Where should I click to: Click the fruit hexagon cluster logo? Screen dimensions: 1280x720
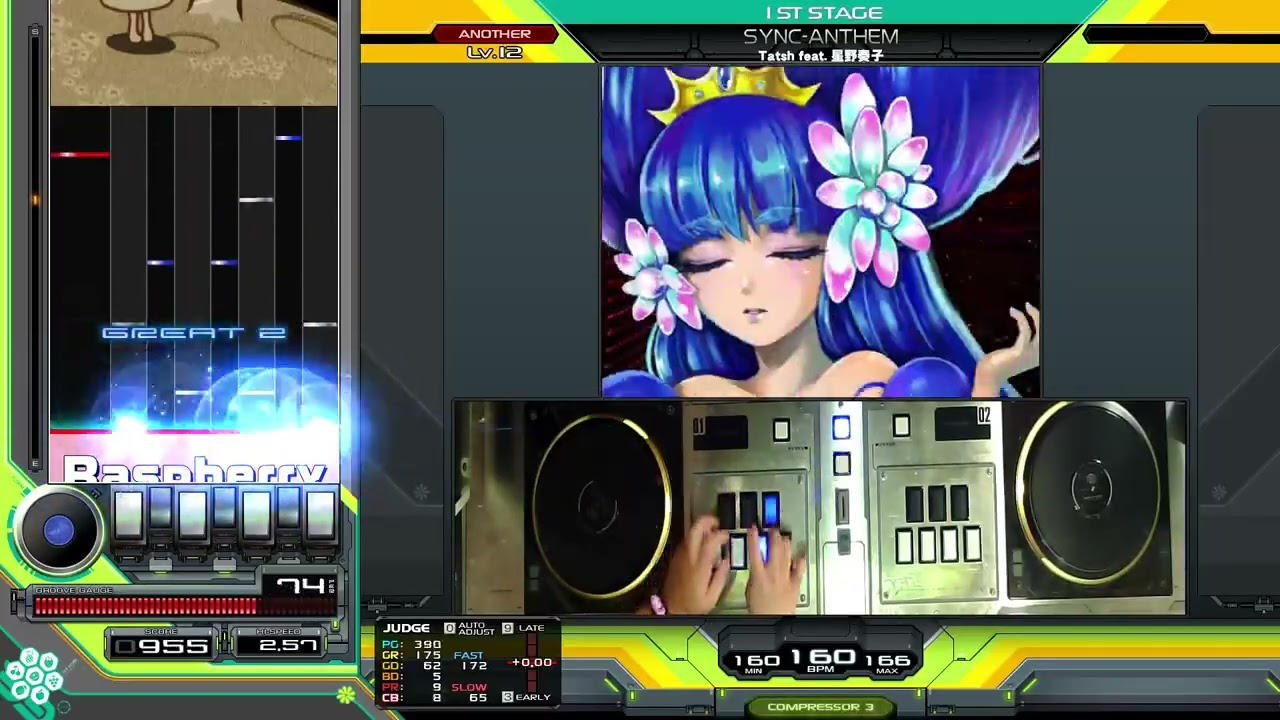pos(33,676)
